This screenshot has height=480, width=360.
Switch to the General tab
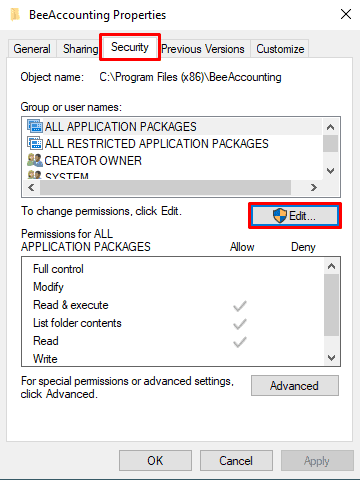[32, 49]
